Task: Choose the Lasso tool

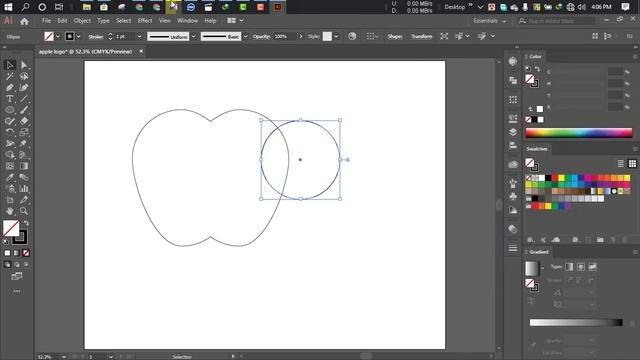Action: (x=24, y=76)
